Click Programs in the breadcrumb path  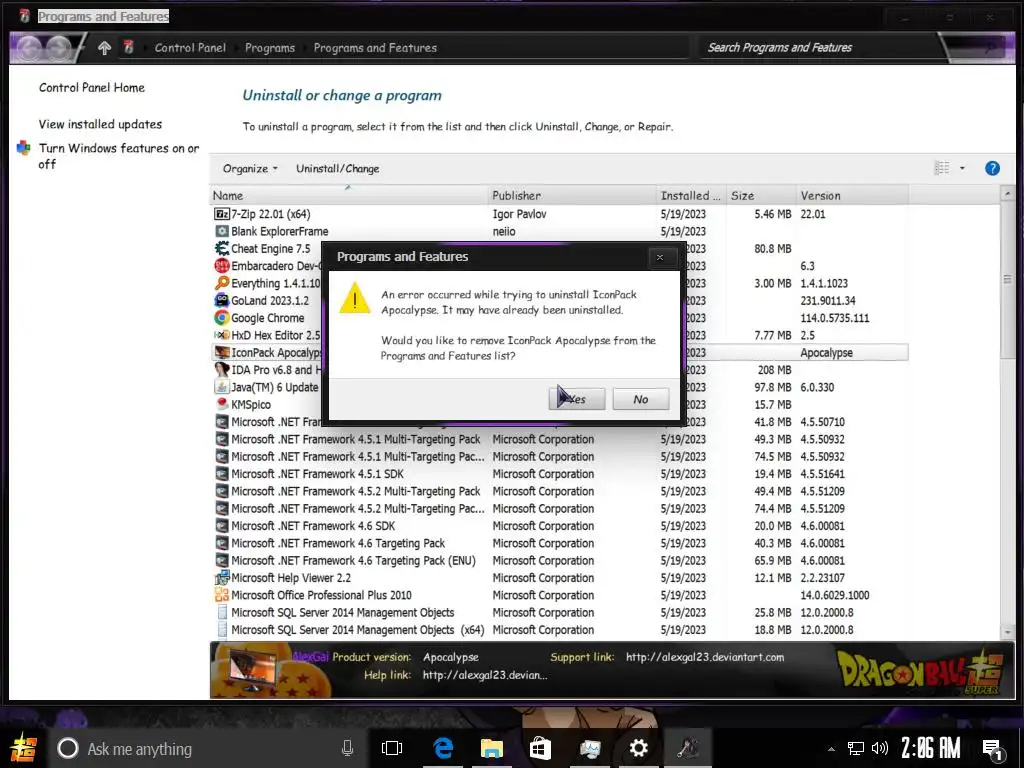(270, 48)
